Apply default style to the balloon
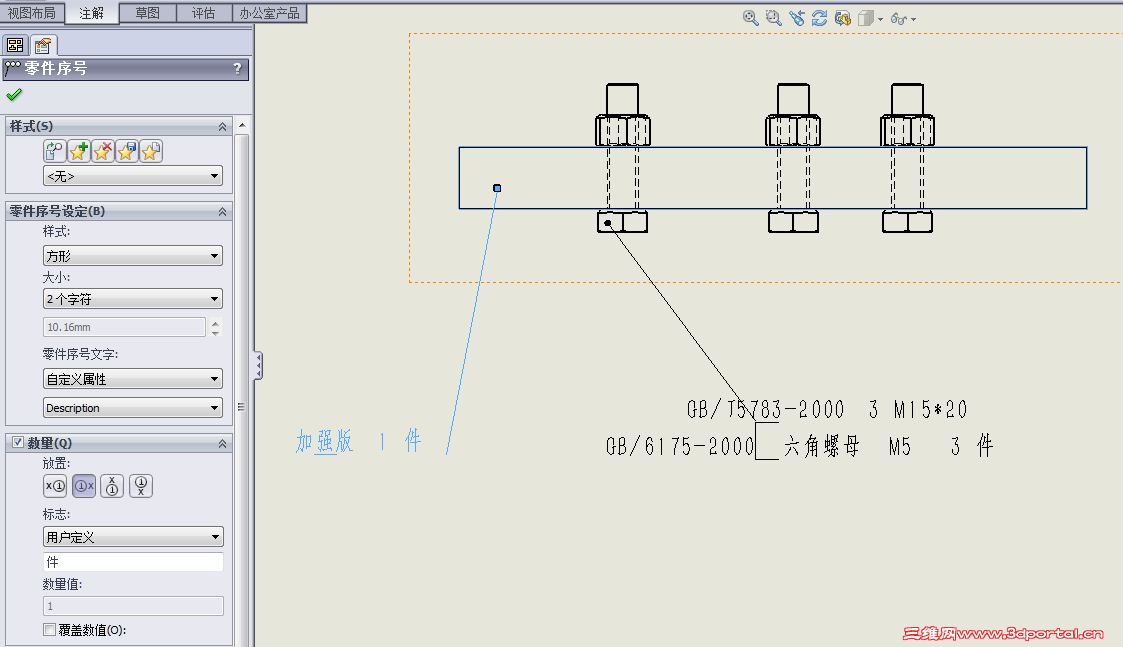Screen dimensions: 1123x647 pos(54,151)
